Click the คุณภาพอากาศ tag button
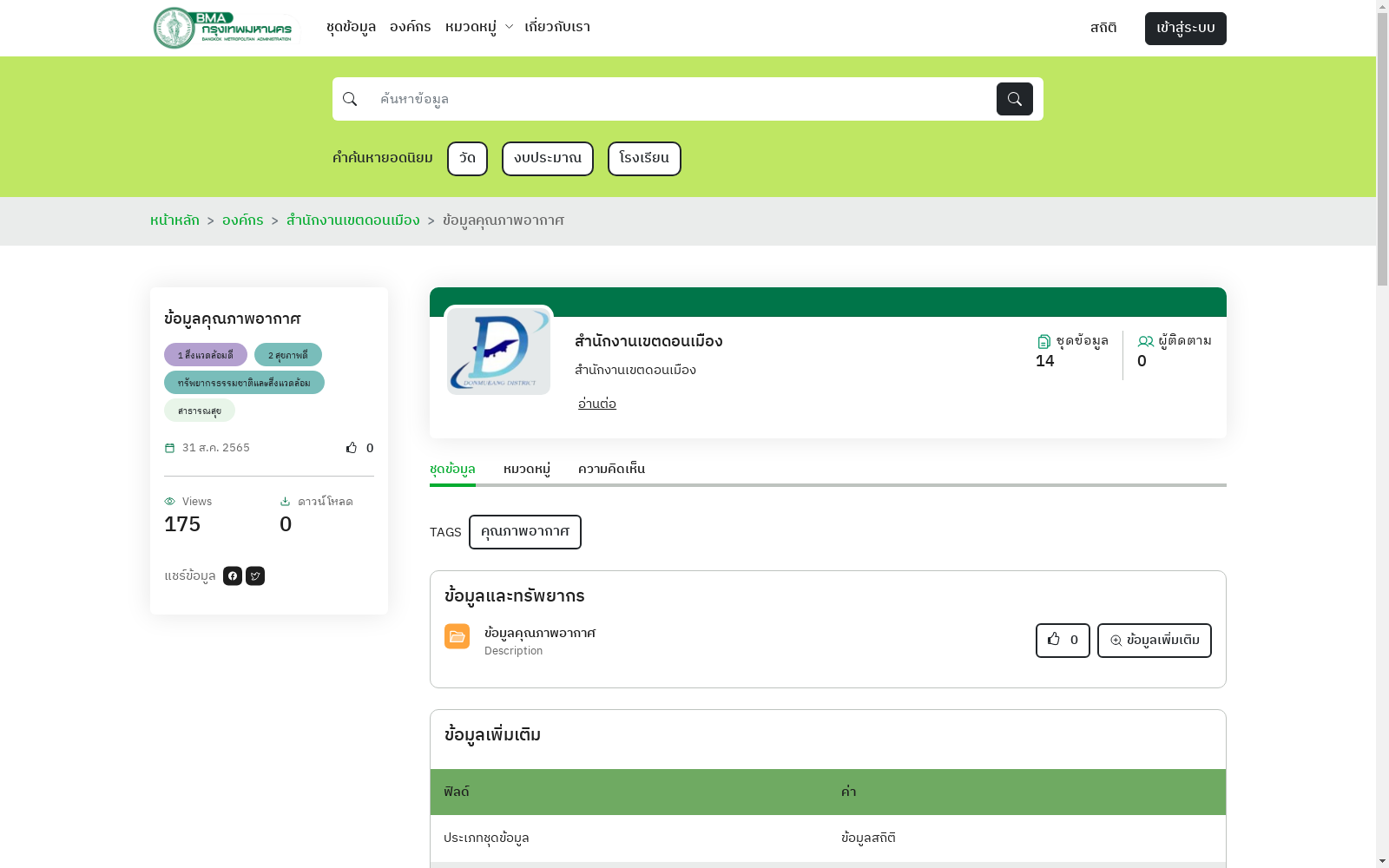This screenshot has height=868, width=1389. 525,532
